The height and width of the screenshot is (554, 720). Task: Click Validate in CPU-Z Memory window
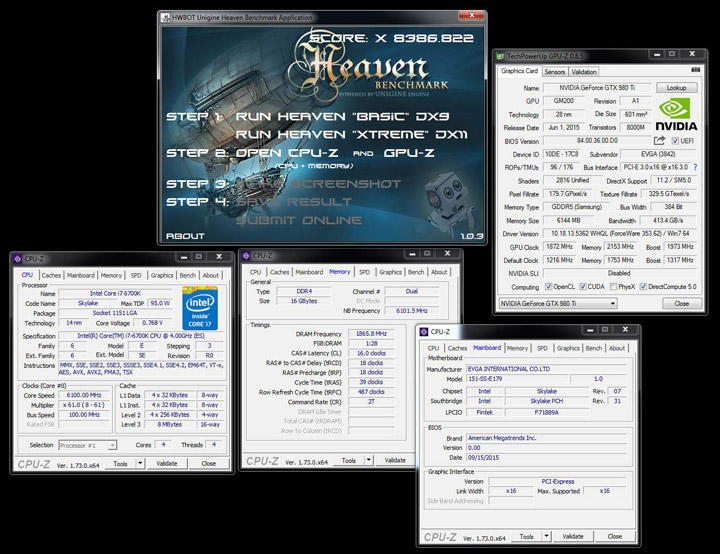coord(395,460)
